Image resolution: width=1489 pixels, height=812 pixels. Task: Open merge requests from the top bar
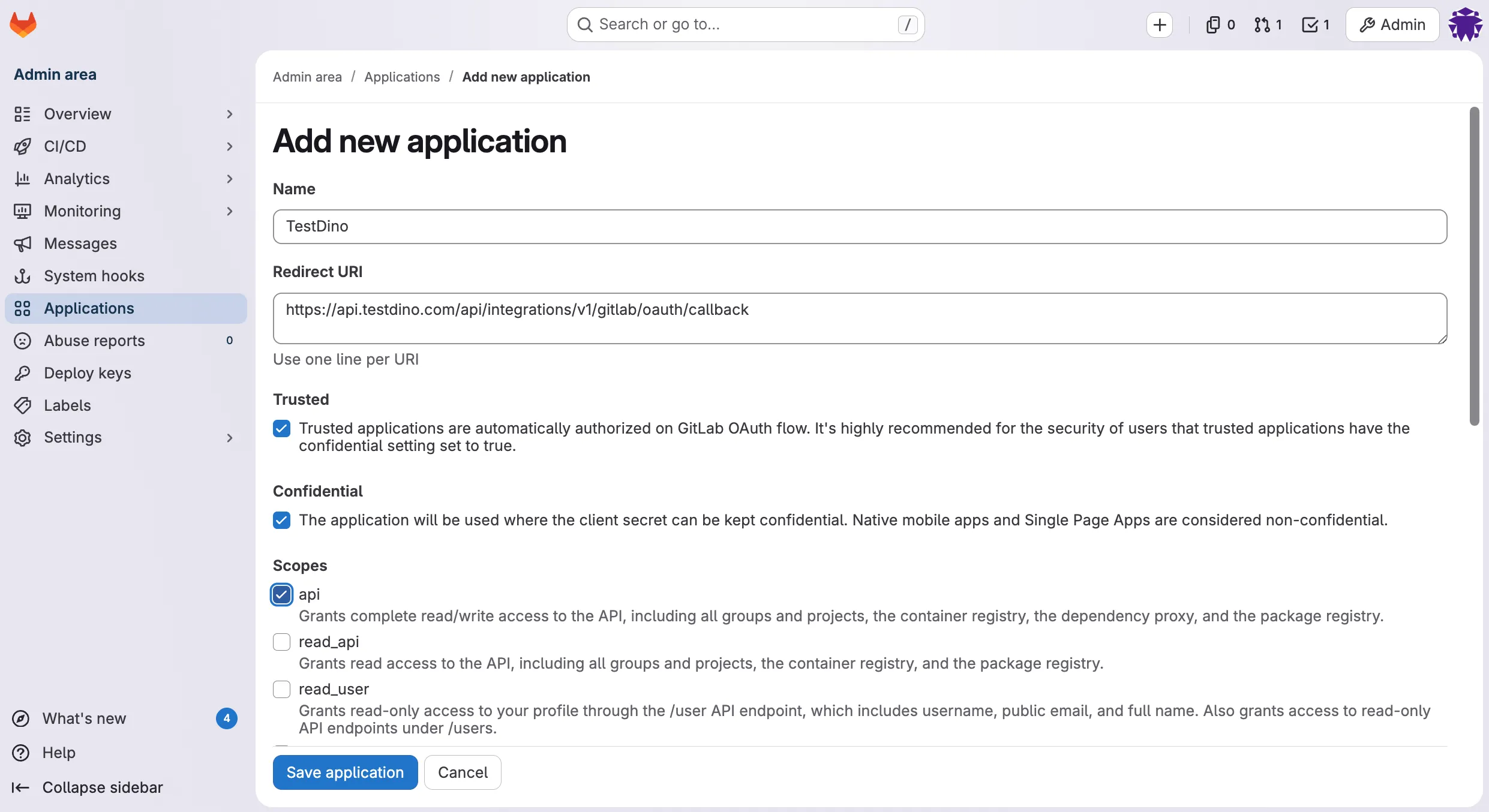point(1268,24)
